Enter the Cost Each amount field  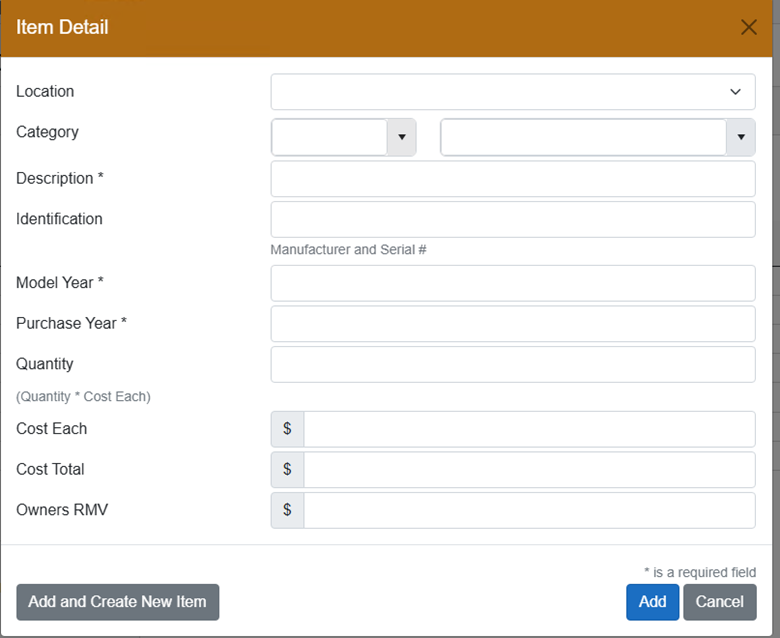[x=529, y=429]
